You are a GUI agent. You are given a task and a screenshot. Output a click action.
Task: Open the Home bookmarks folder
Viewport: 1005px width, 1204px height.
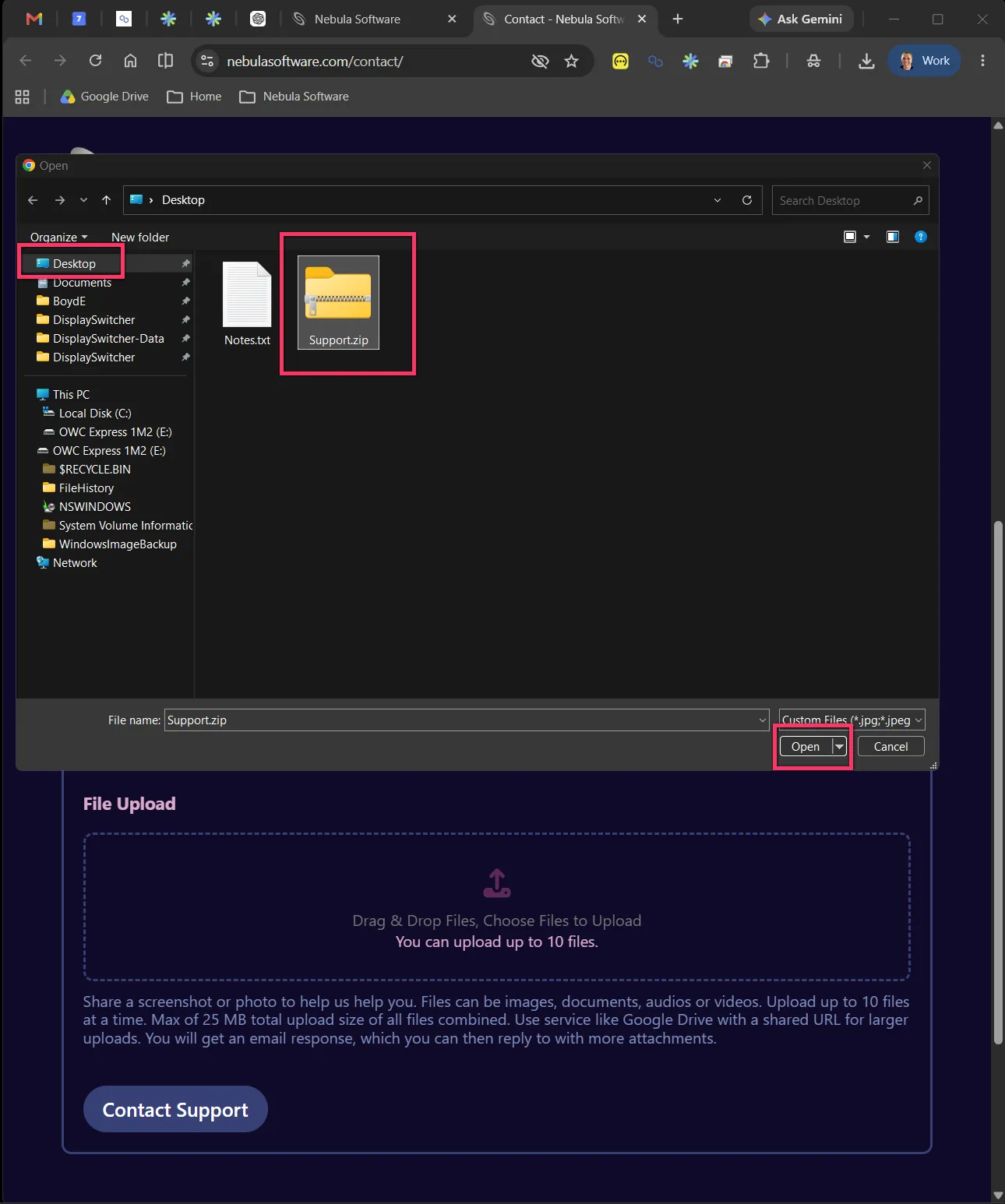pyautogui.click(x=194, y=97)
